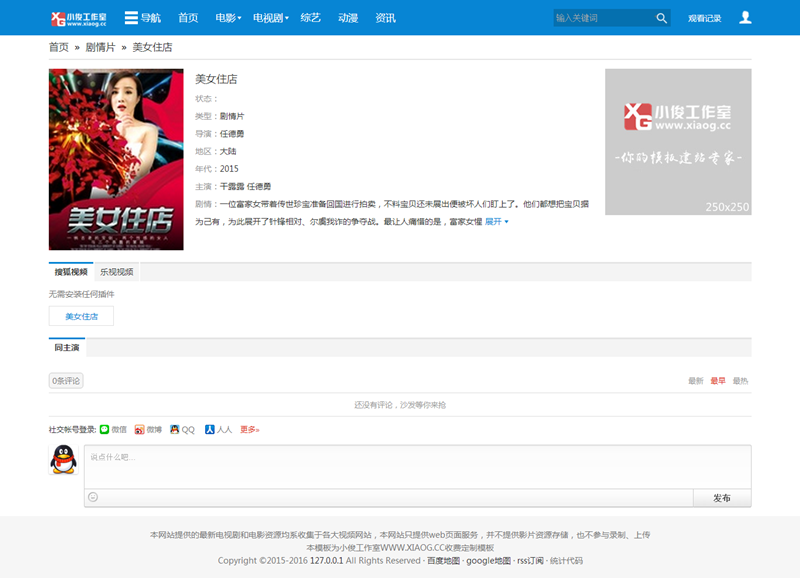Viewport: 800px width, 578px height.
Task: Show 更多 social login options
Action: point(249,430)
